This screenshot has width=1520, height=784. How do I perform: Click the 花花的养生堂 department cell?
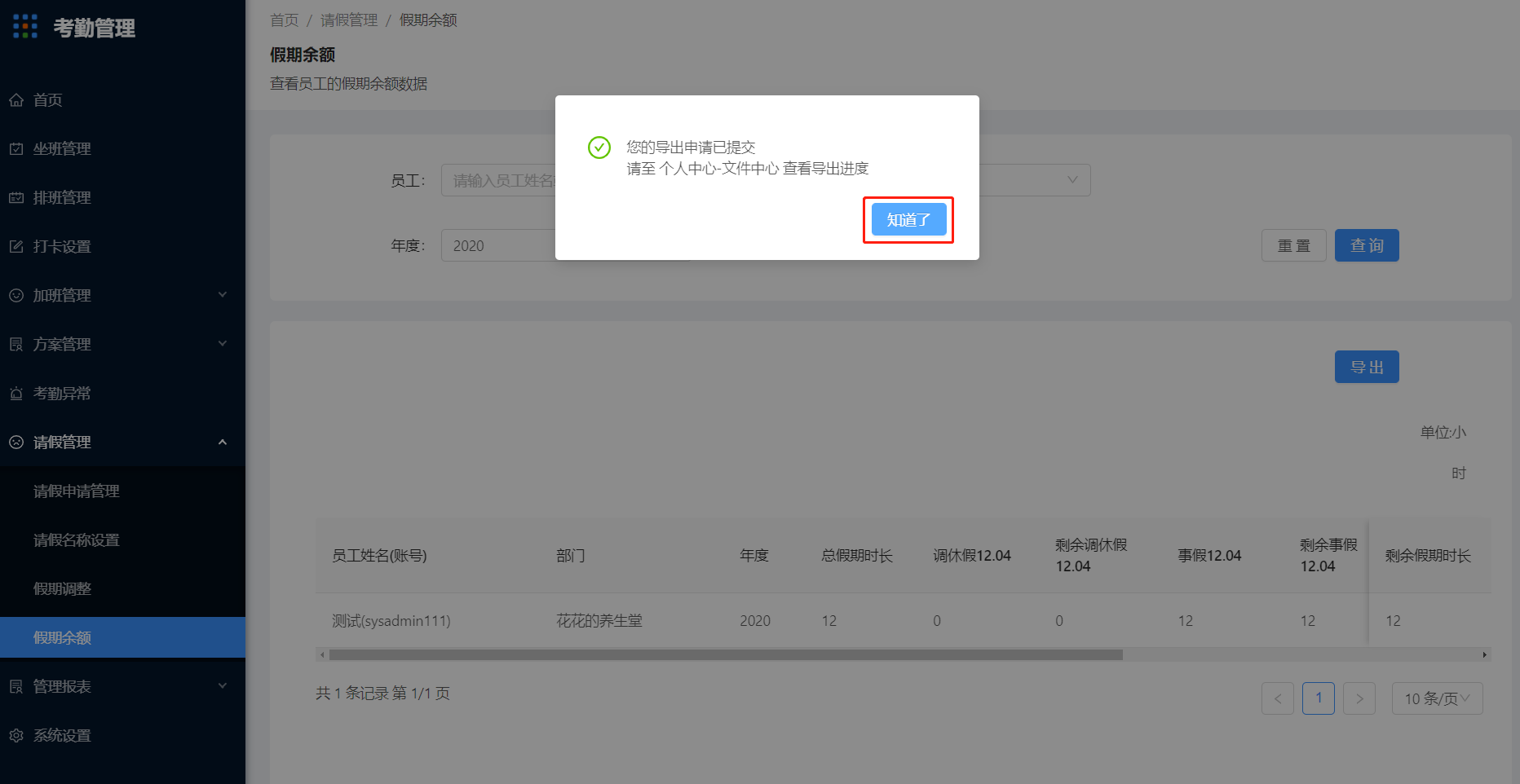[x=599, y=621]
